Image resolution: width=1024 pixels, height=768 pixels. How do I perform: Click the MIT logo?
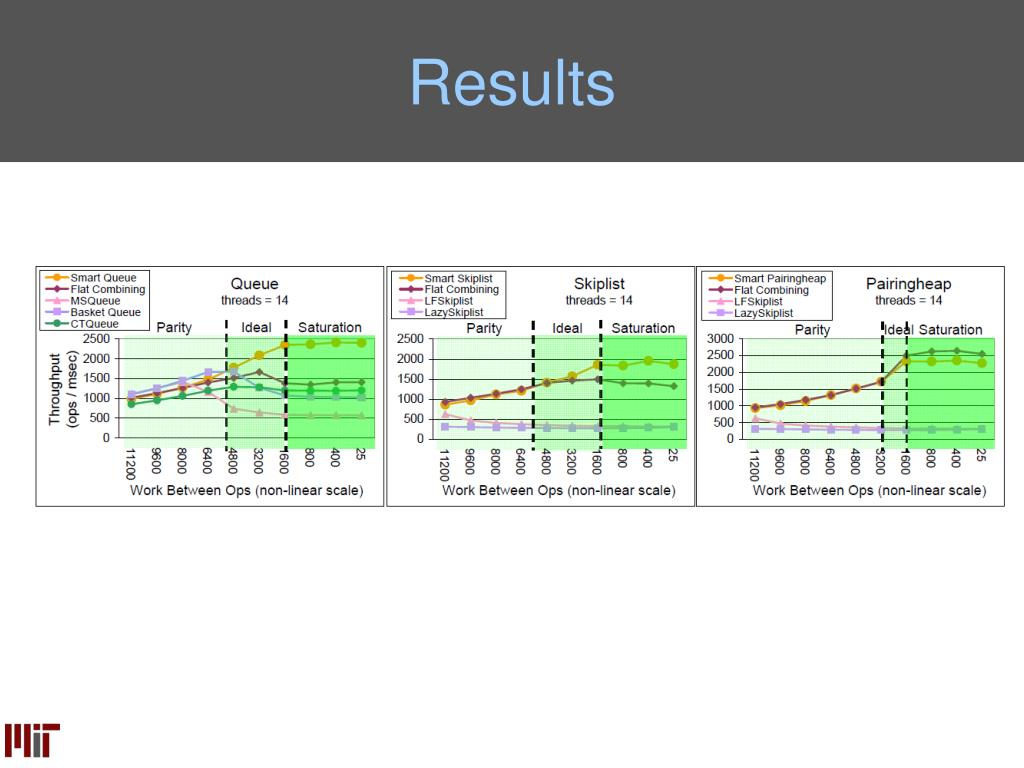coord(32,740)
